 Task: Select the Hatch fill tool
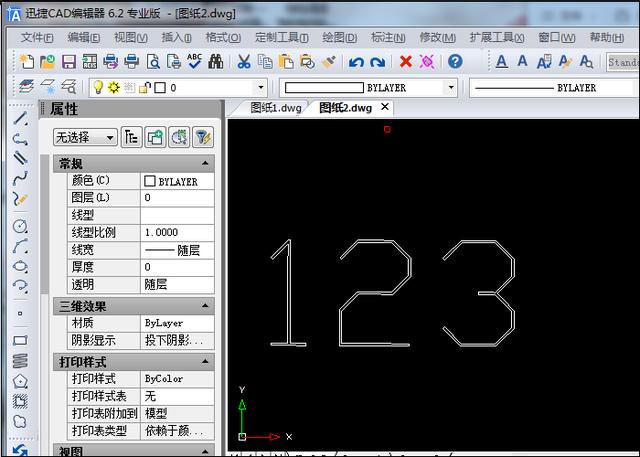coord(20,402)
